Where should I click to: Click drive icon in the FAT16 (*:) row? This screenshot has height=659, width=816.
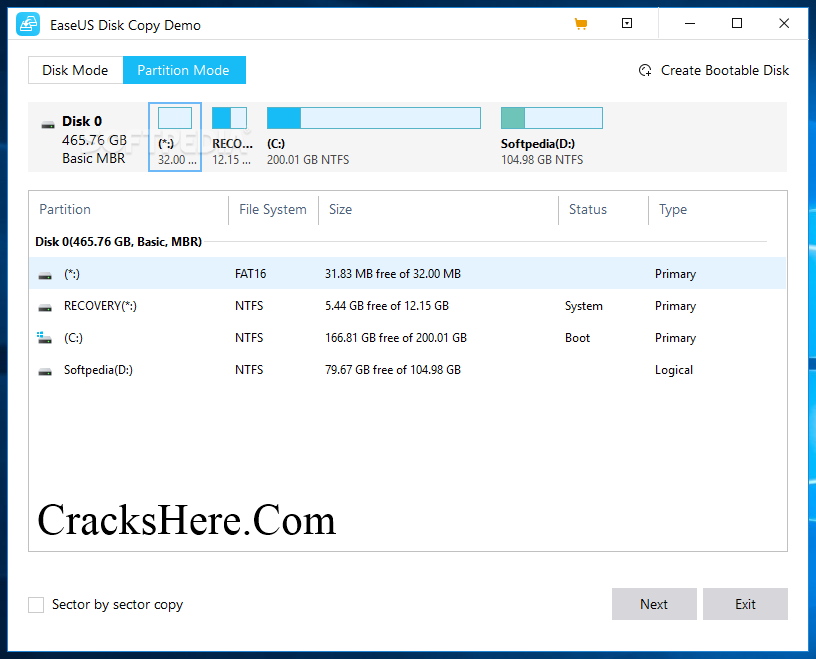[x=45, y=275]
